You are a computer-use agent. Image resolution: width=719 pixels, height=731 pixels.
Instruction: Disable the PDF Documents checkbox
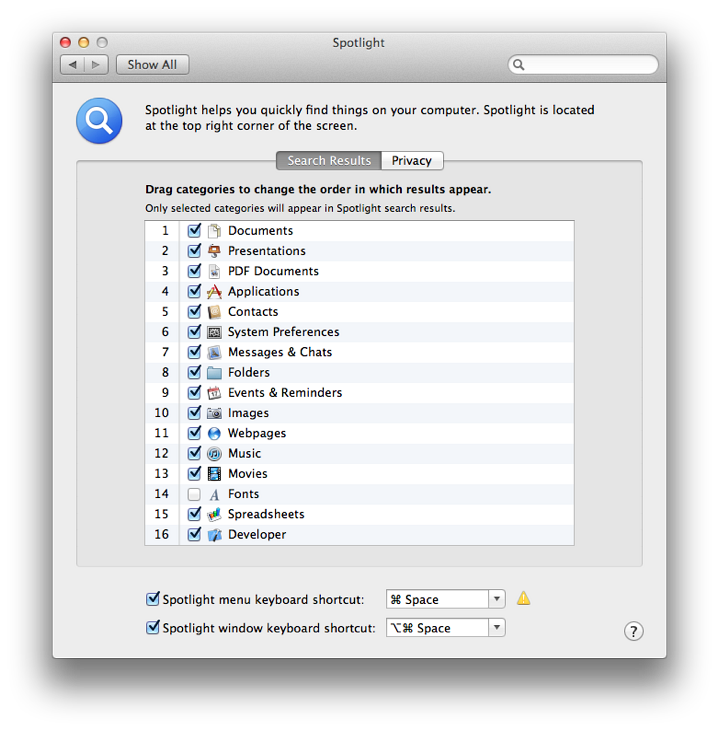(194, 271)
